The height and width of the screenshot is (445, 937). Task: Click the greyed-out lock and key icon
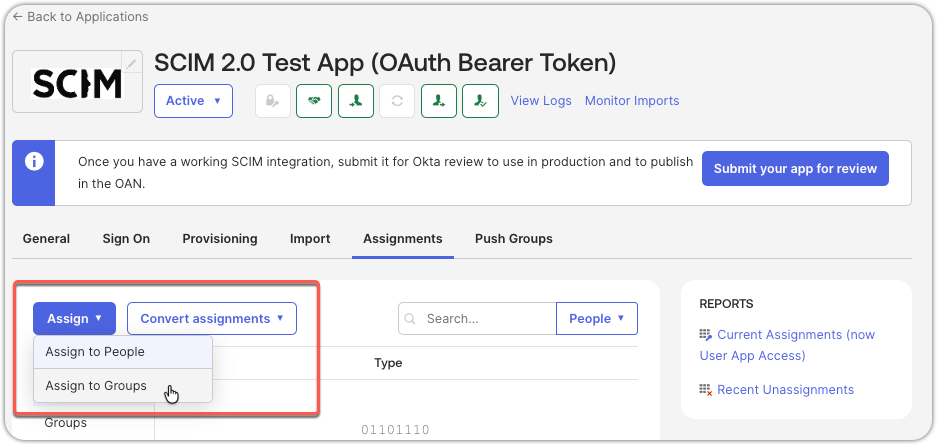273,101
